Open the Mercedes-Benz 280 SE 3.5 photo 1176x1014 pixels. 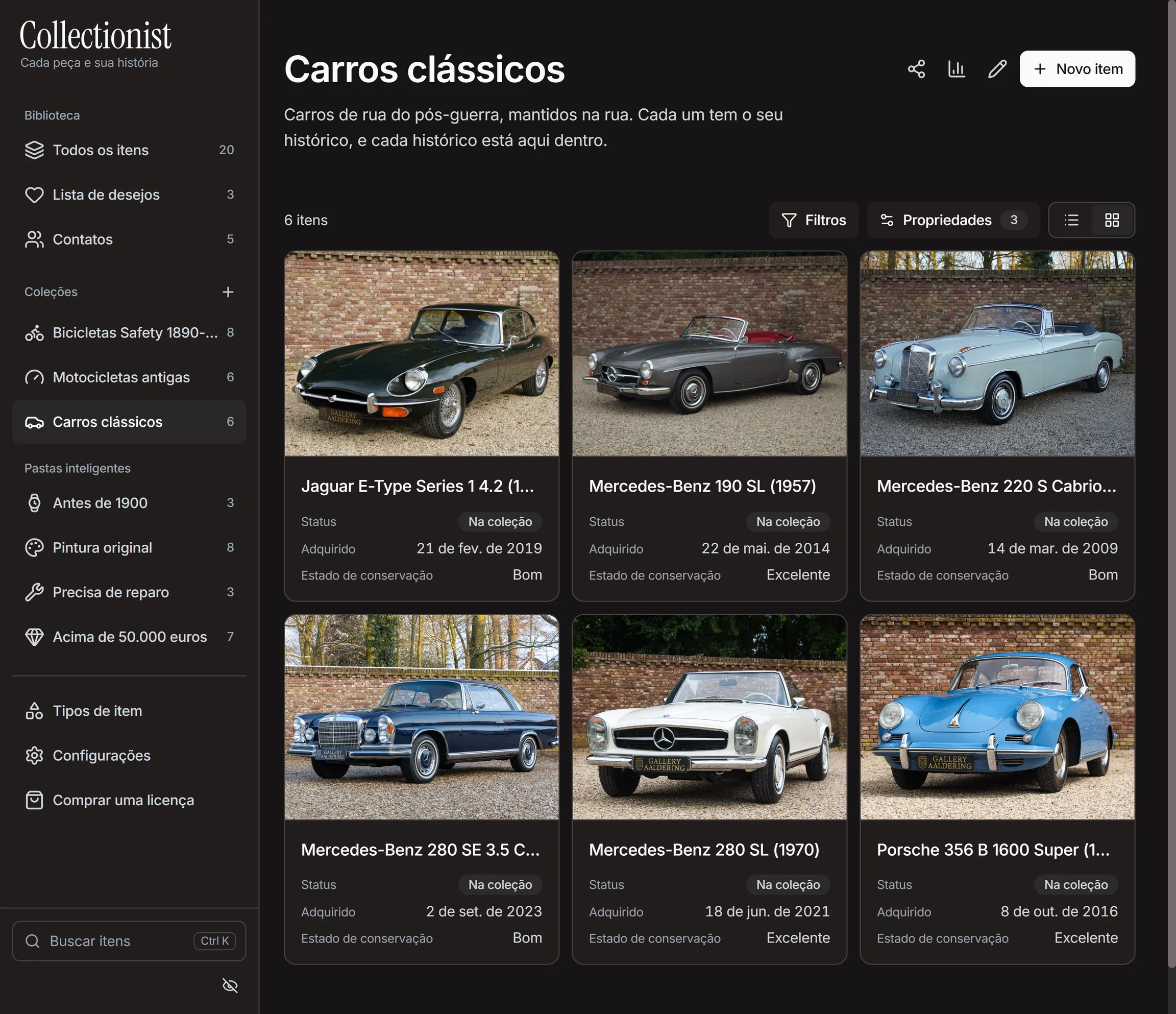pyautogui.click(x=422, y=717)
